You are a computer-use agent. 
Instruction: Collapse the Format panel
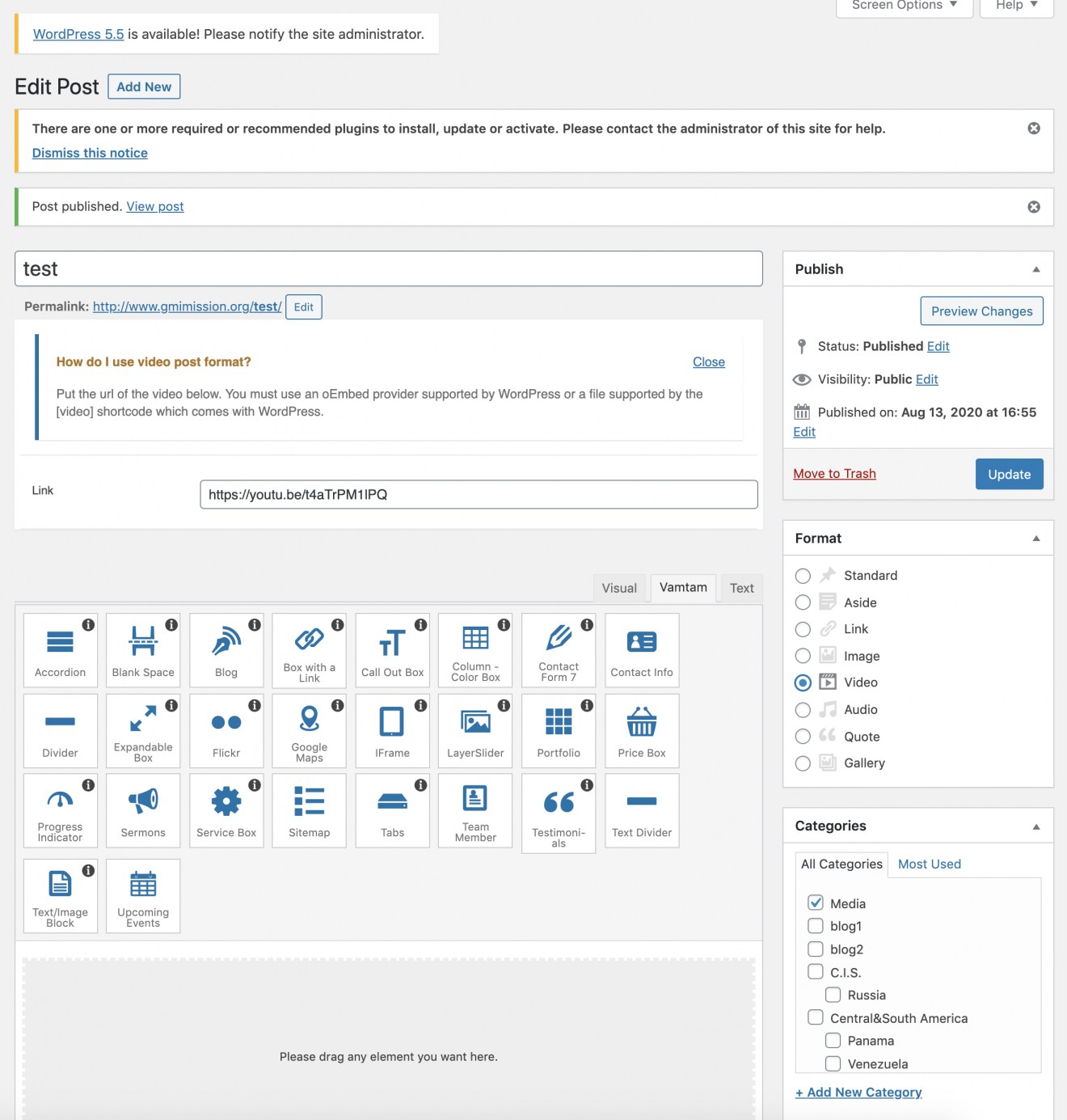tap(1035, 539)
